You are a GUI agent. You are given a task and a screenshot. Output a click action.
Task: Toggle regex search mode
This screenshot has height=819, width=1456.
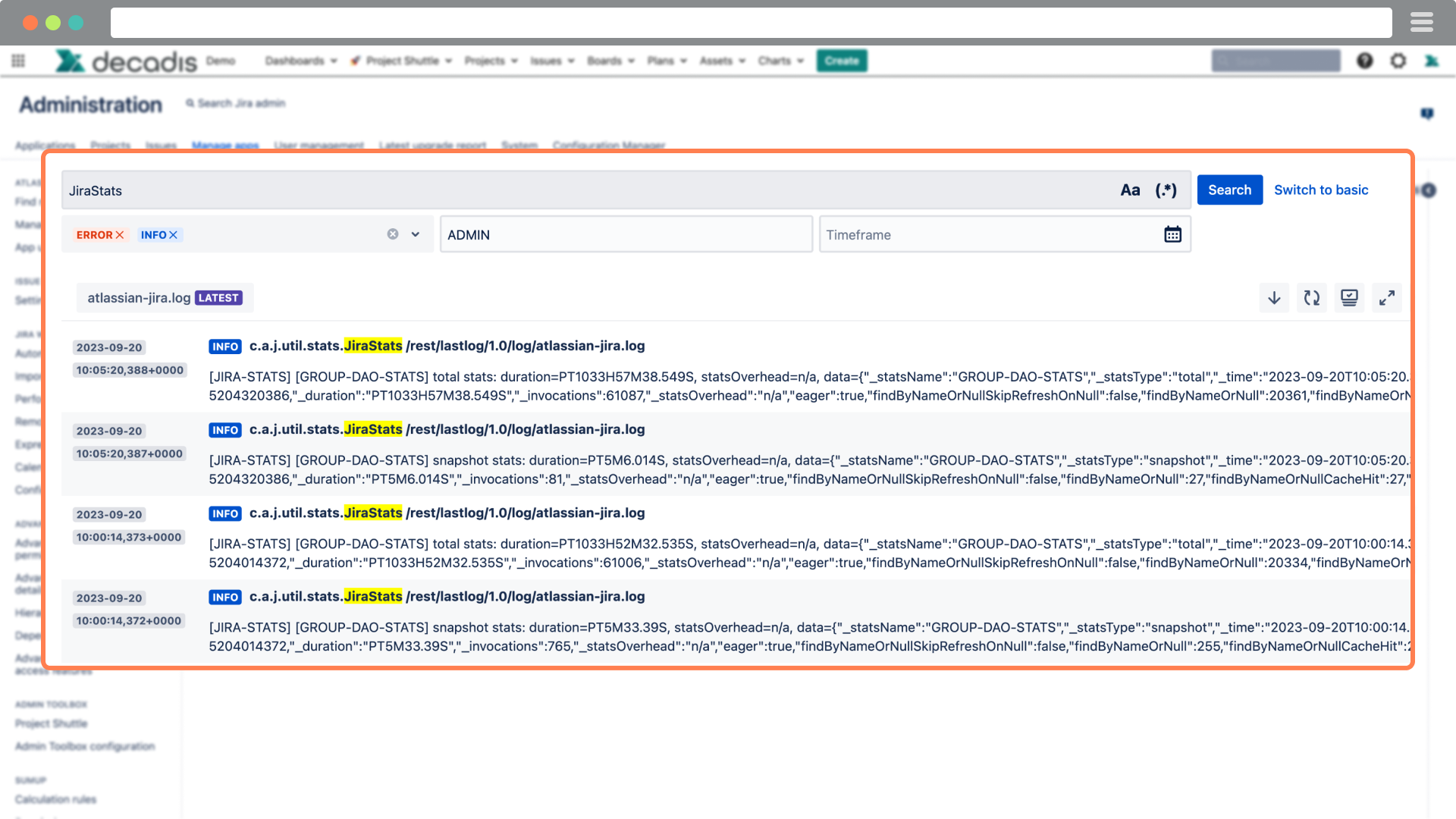[x=1166, y=190]
